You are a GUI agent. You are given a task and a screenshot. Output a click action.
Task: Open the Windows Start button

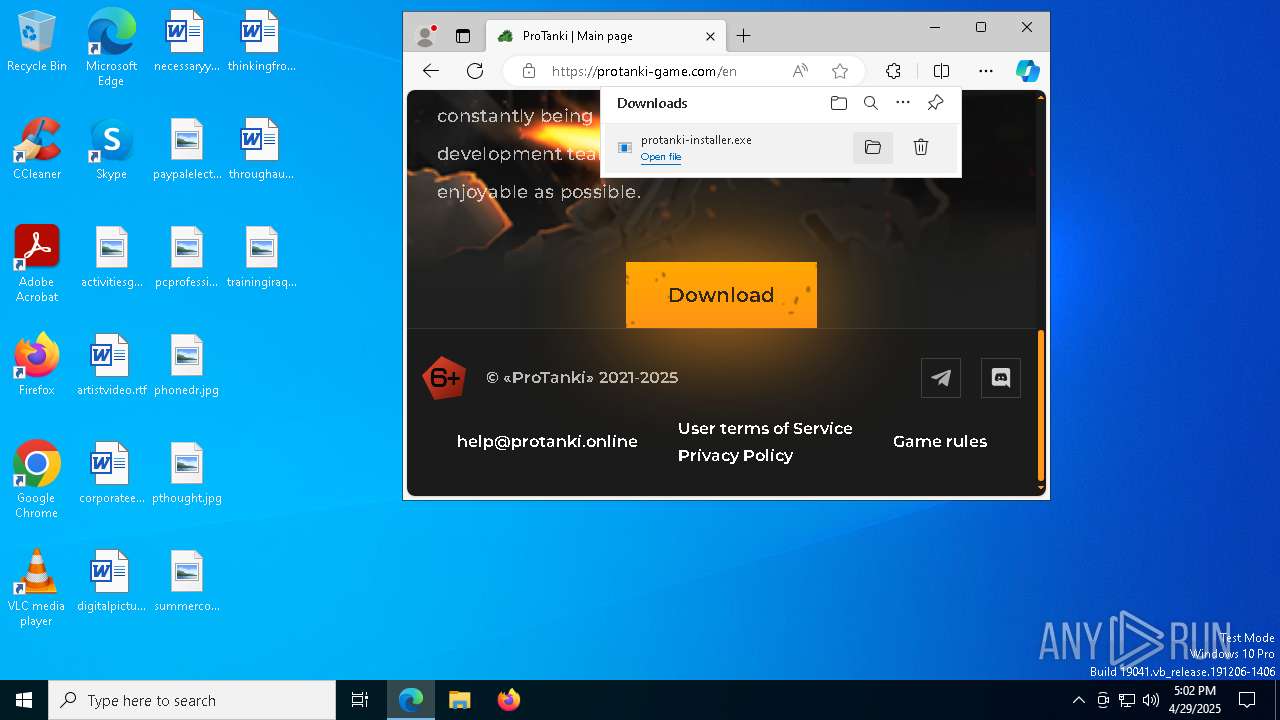click(x=24, y=700)
